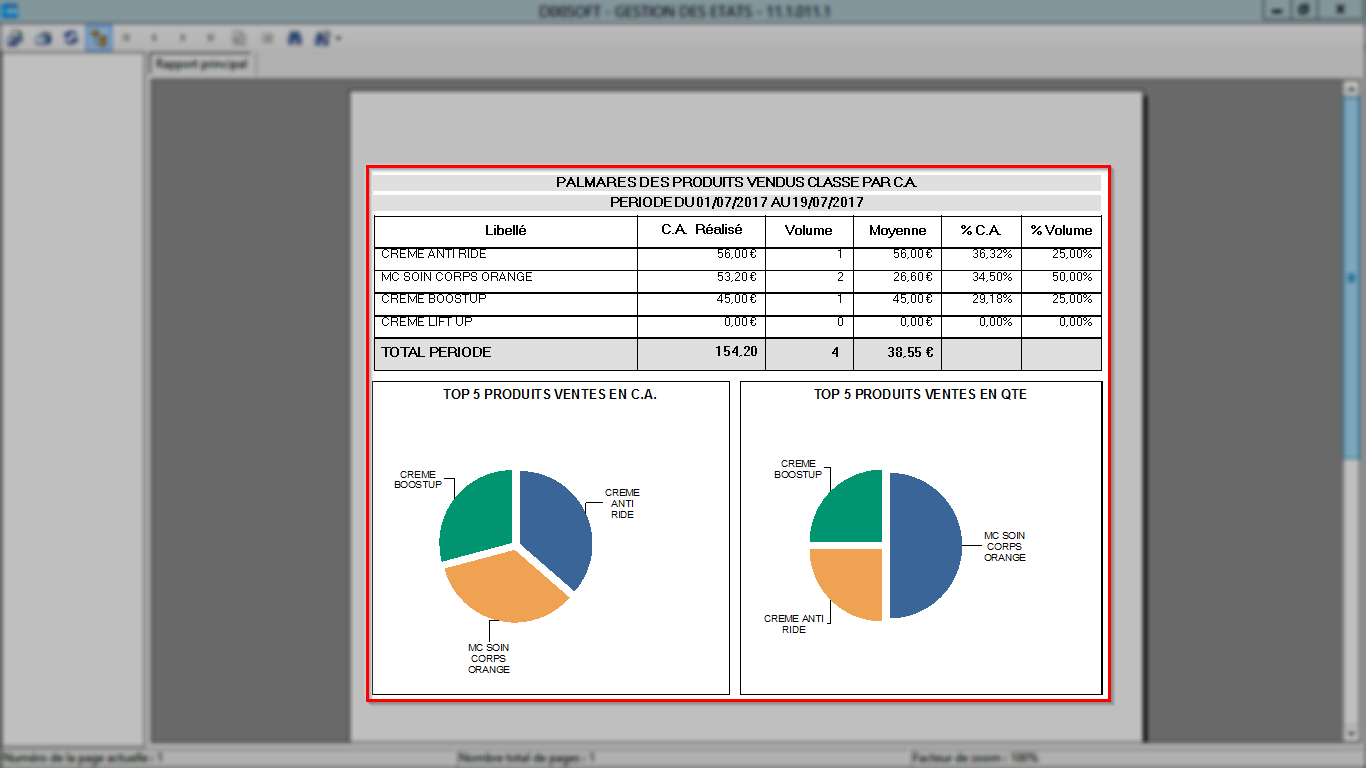Toggle the group tree panel button
Image resolution: width=1366 pixels, height=768 pixels.
tap(99, 38)
